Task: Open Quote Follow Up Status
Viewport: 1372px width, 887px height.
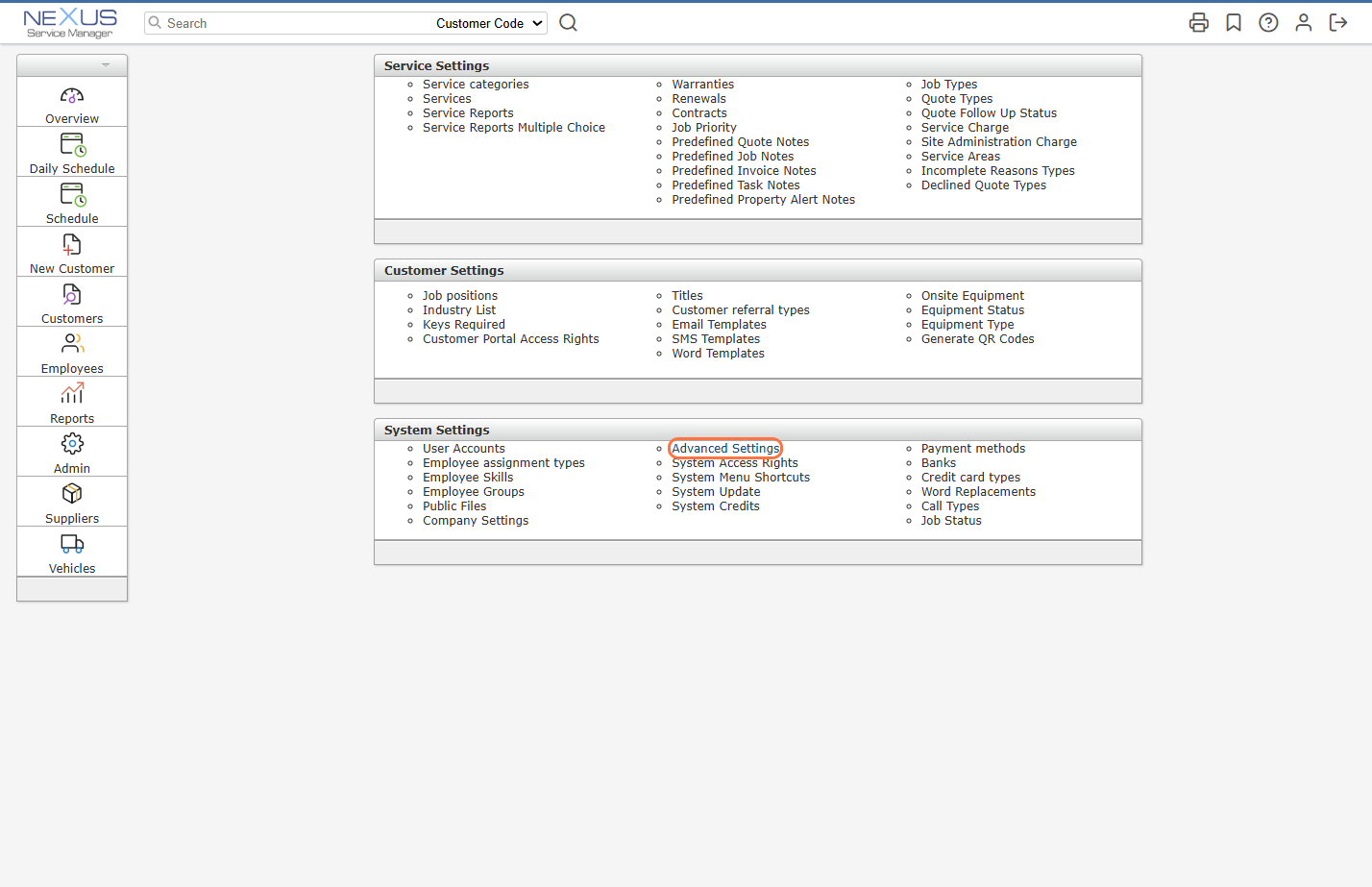Action: click(989, 113)
